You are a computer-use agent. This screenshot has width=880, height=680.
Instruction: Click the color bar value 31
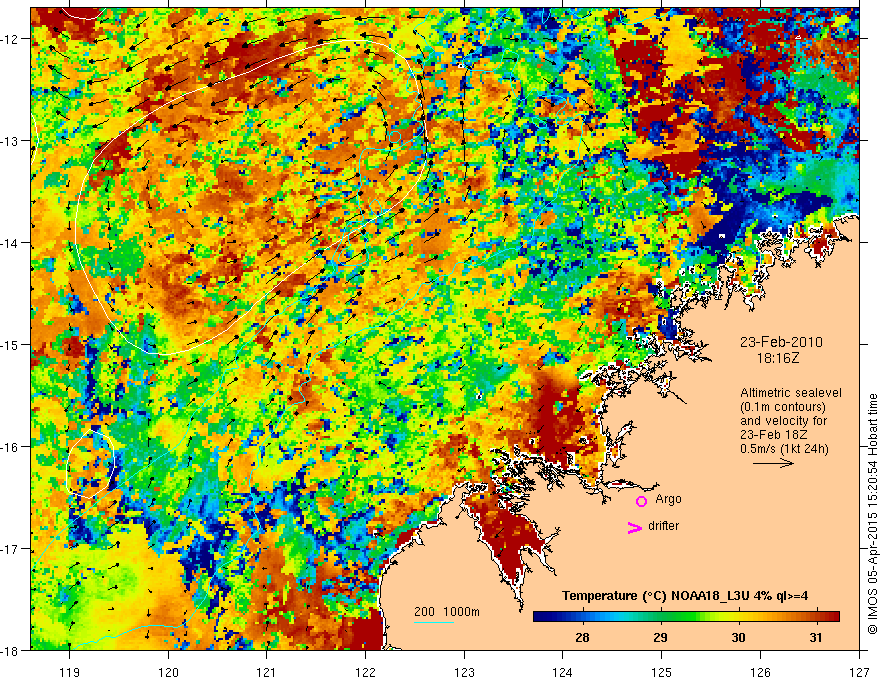tap(816, 637)
